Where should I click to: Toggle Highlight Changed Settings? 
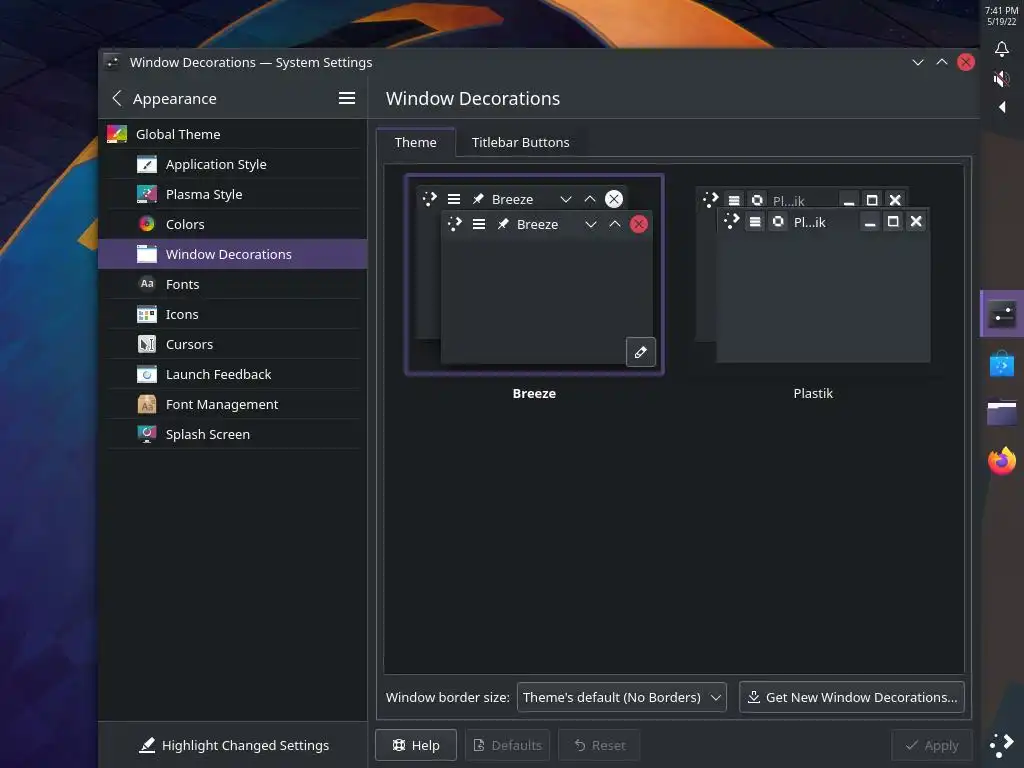tap(234, 746)
